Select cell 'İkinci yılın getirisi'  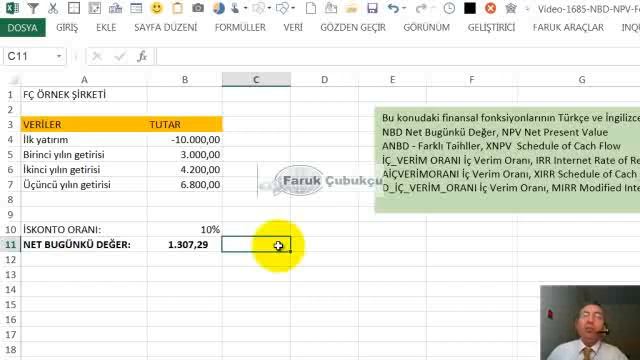tap(84, 169)
